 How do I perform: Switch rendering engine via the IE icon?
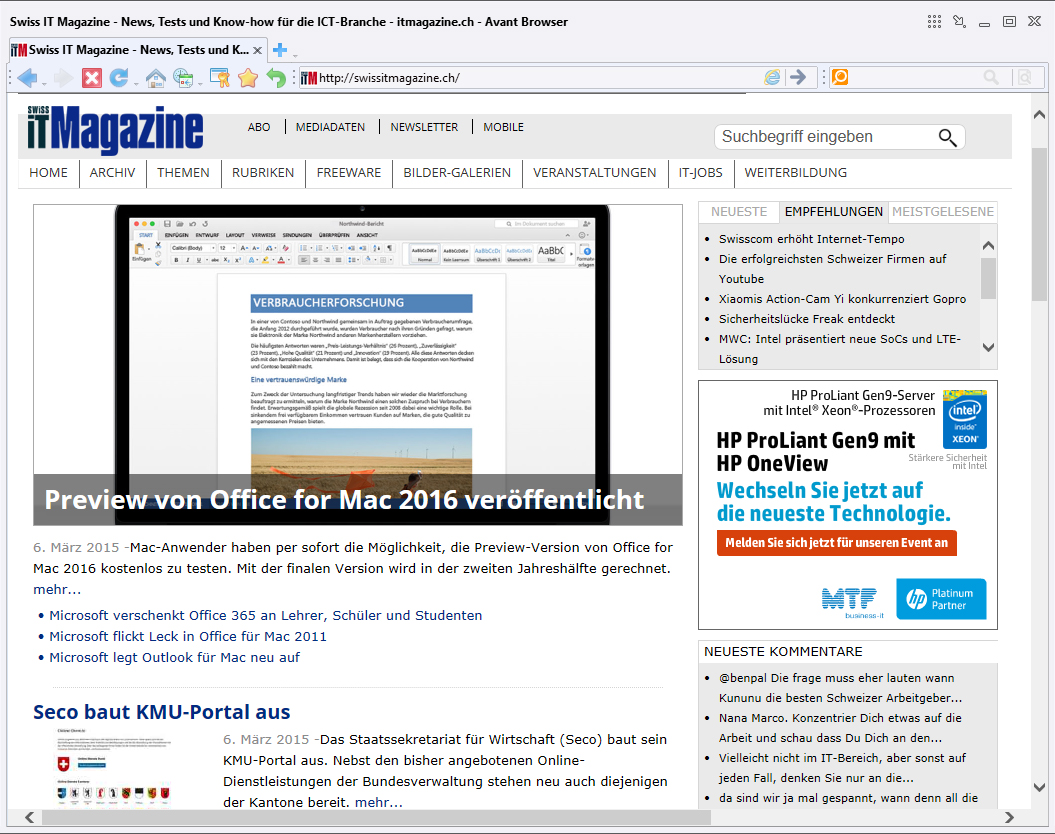click(x=772, y=77)
